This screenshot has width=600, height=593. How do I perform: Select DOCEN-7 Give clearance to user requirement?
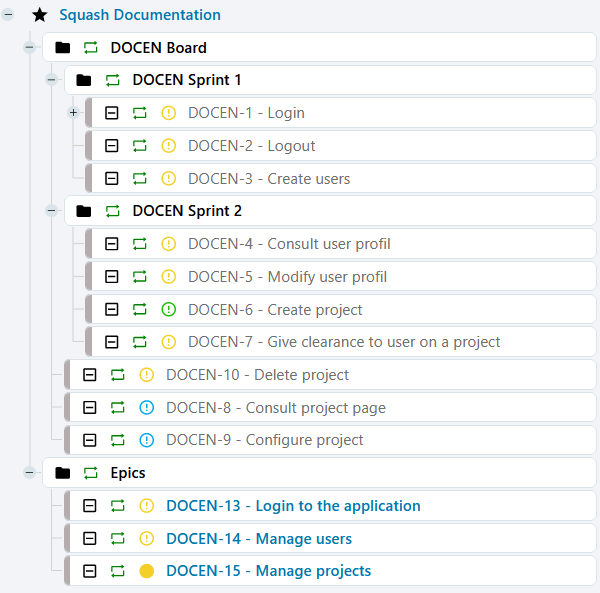(x=344, y=342)
